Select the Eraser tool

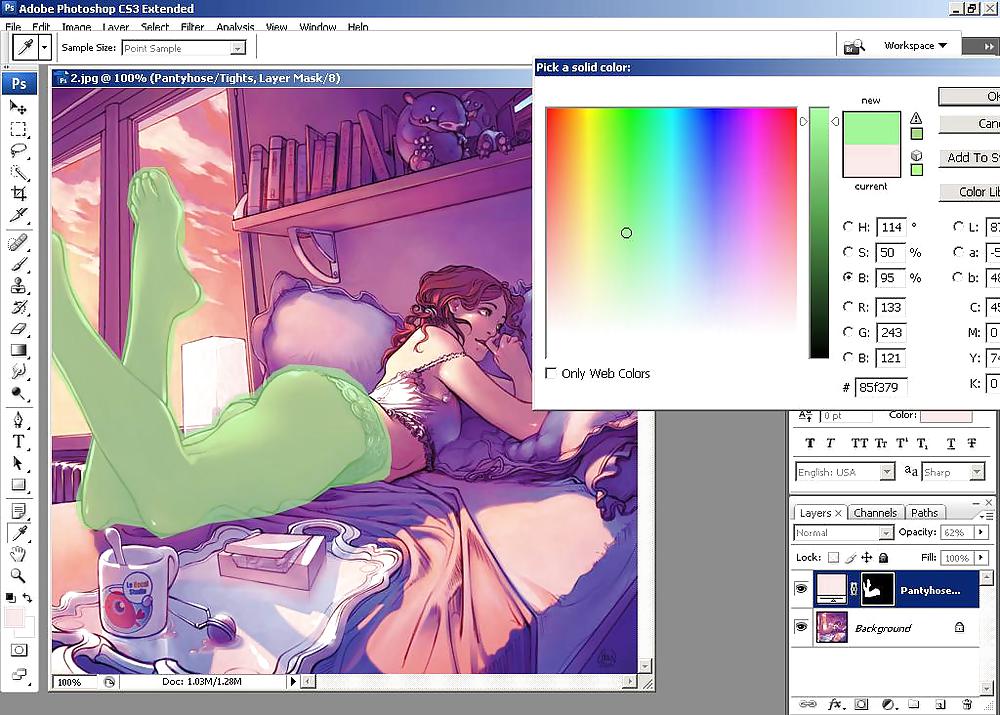coord(18,328)
